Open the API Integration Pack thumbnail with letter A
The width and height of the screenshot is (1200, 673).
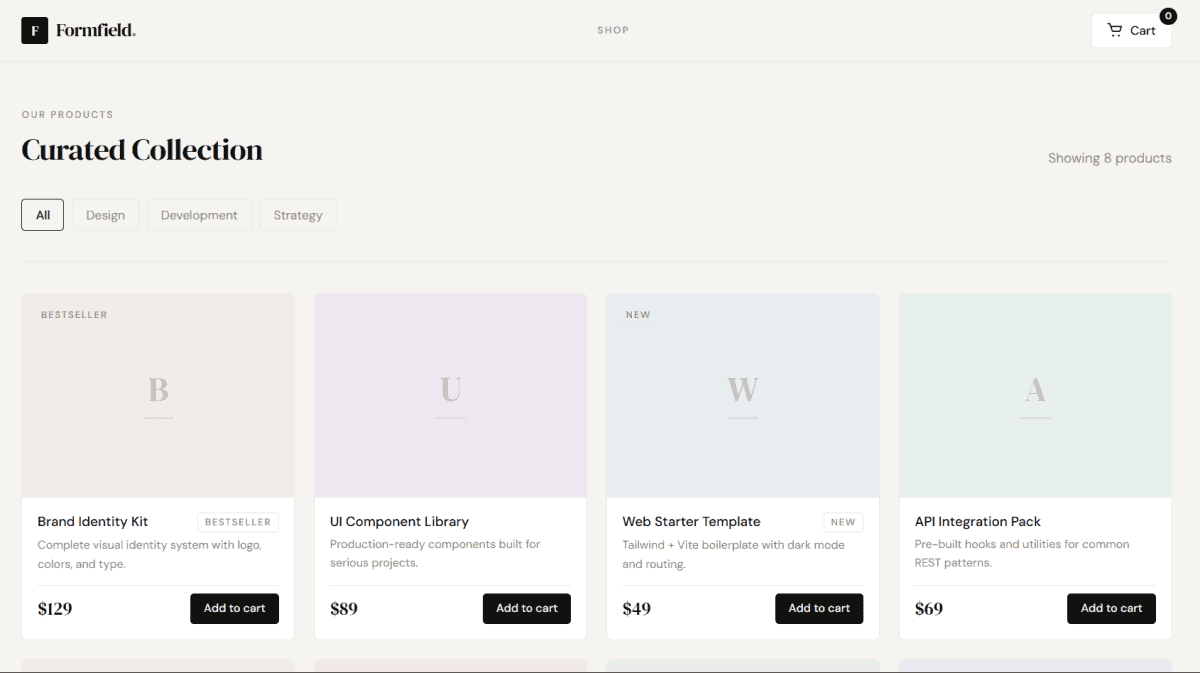pos(1035,395)
